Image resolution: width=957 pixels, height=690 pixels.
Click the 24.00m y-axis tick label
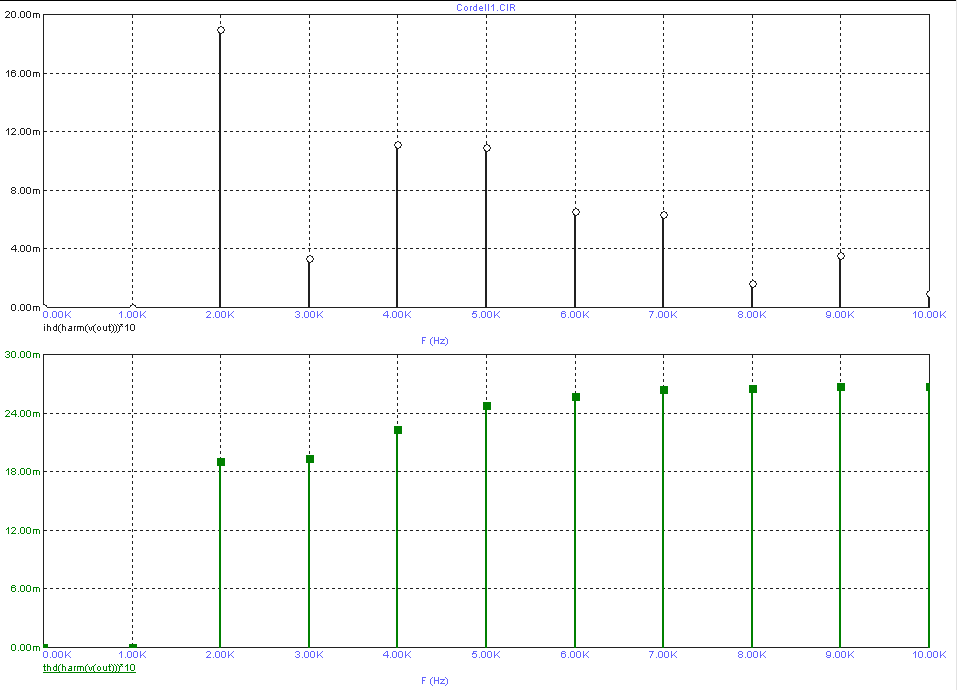(22, 413)
